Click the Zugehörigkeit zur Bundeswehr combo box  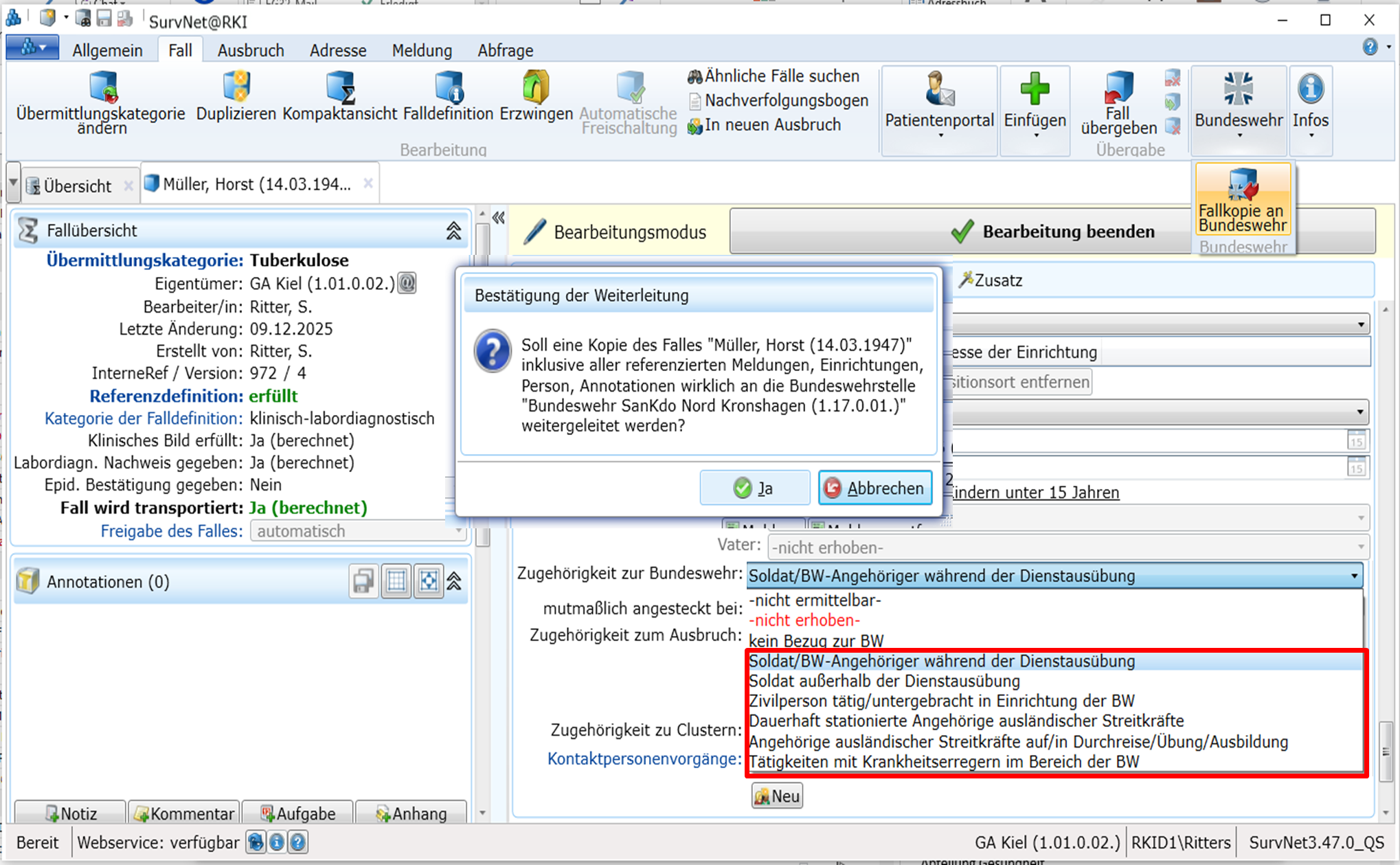tap(1054, 576)
